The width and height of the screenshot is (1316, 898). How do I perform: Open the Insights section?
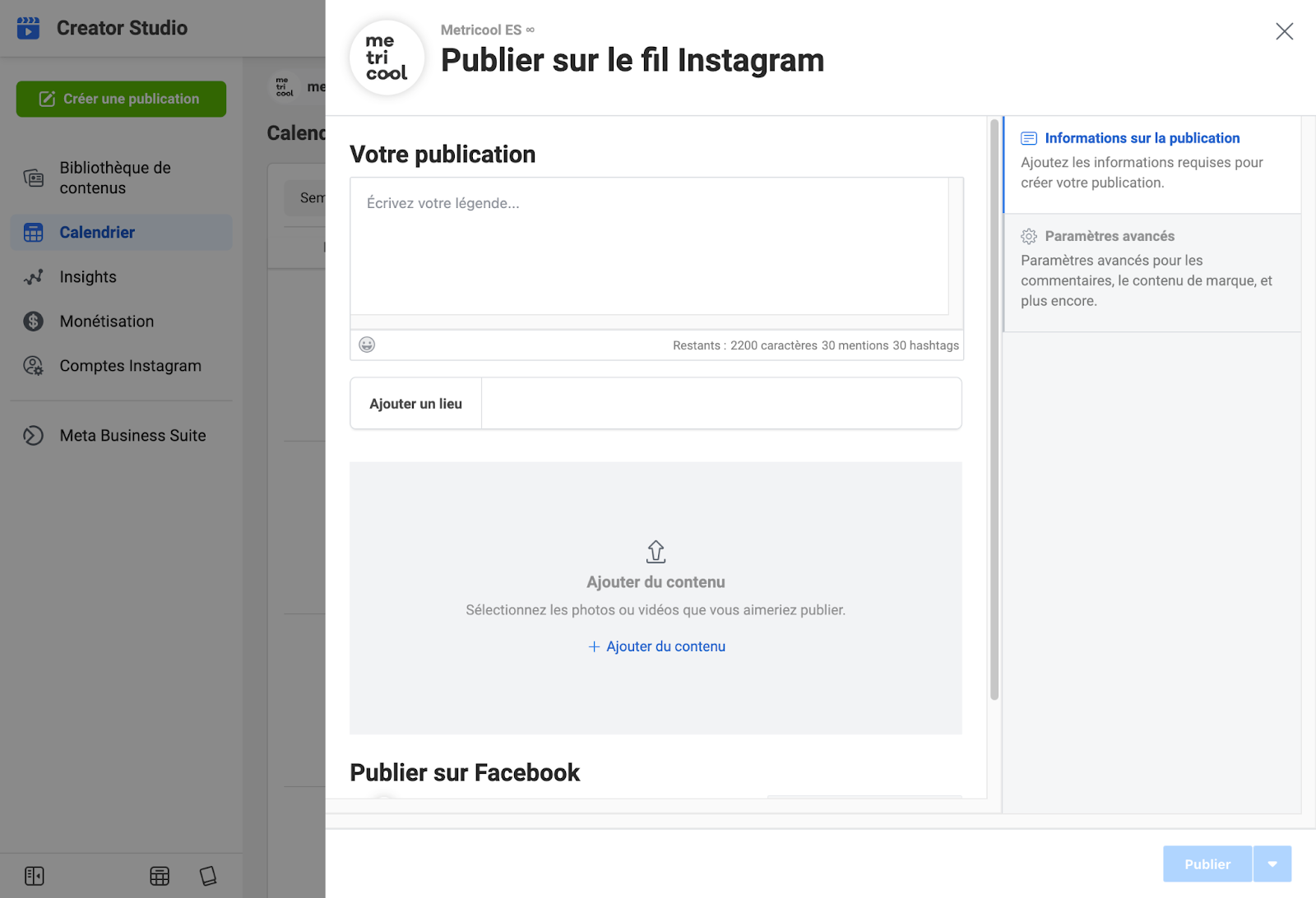pyautogui.click(x=121, y=277)
